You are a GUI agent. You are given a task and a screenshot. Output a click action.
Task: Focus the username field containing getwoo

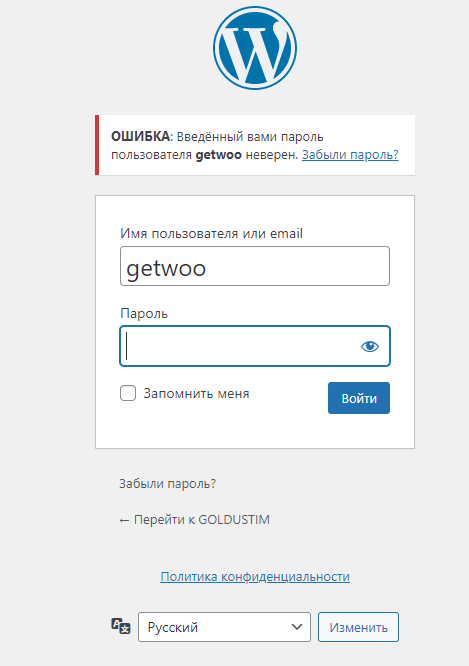pos(255,266)
